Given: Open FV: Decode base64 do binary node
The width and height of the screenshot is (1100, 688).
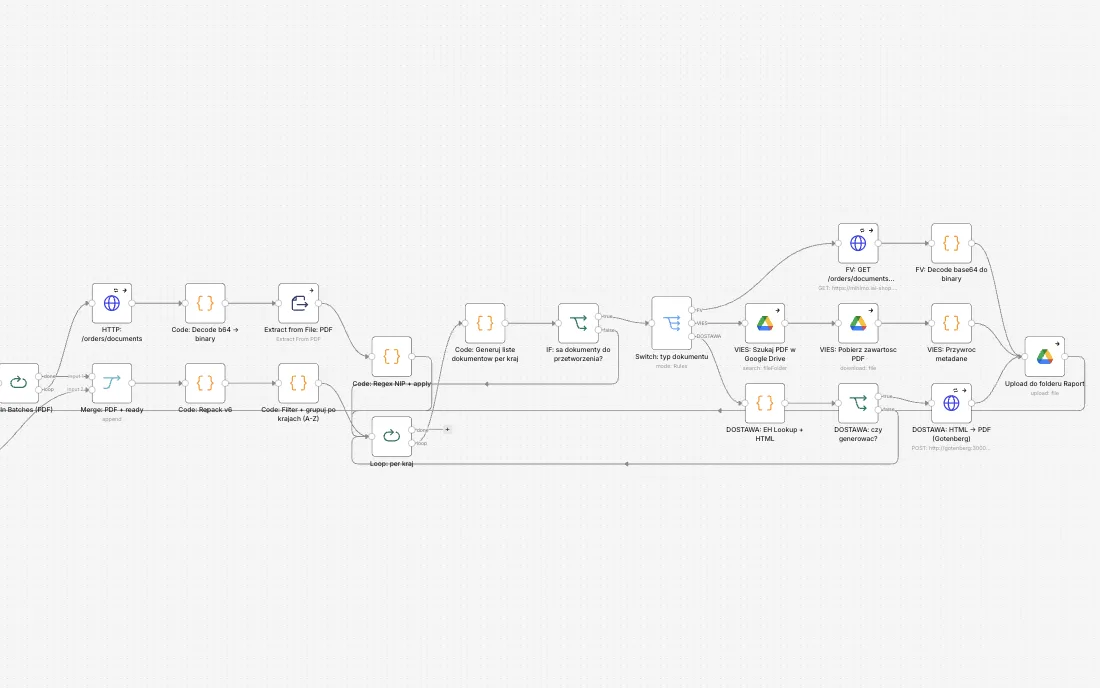Looking at the screenshot, I should point(951,243).
